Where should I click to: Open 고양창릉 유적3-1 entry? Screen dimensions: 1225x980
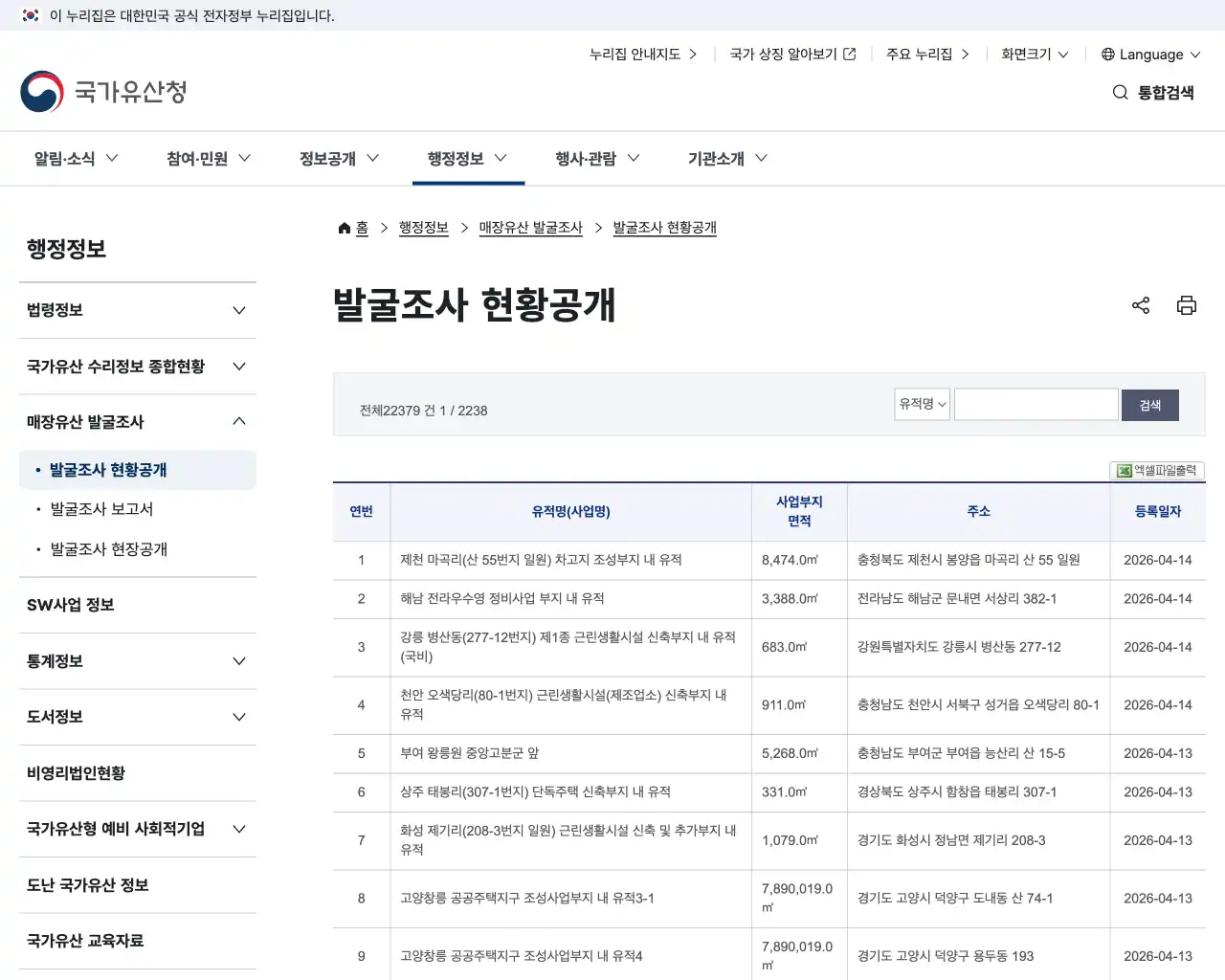click(527, 898)
